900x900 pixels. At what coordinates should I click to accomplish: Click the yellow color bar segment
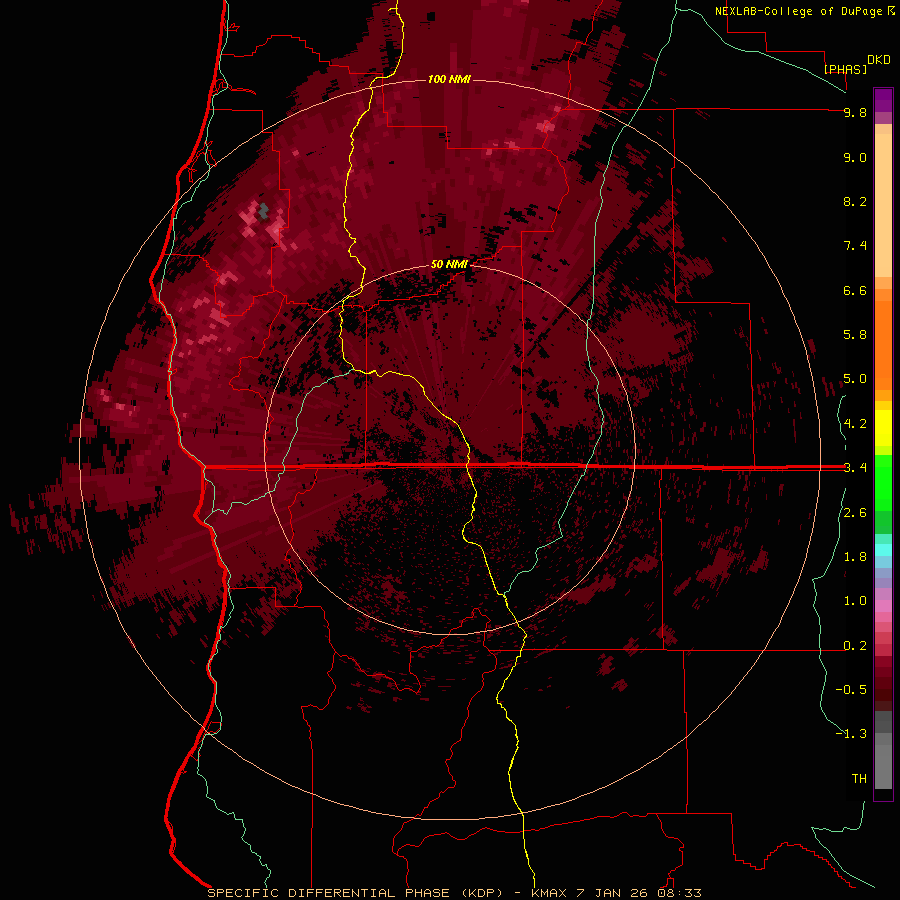[x=883, y=428]
